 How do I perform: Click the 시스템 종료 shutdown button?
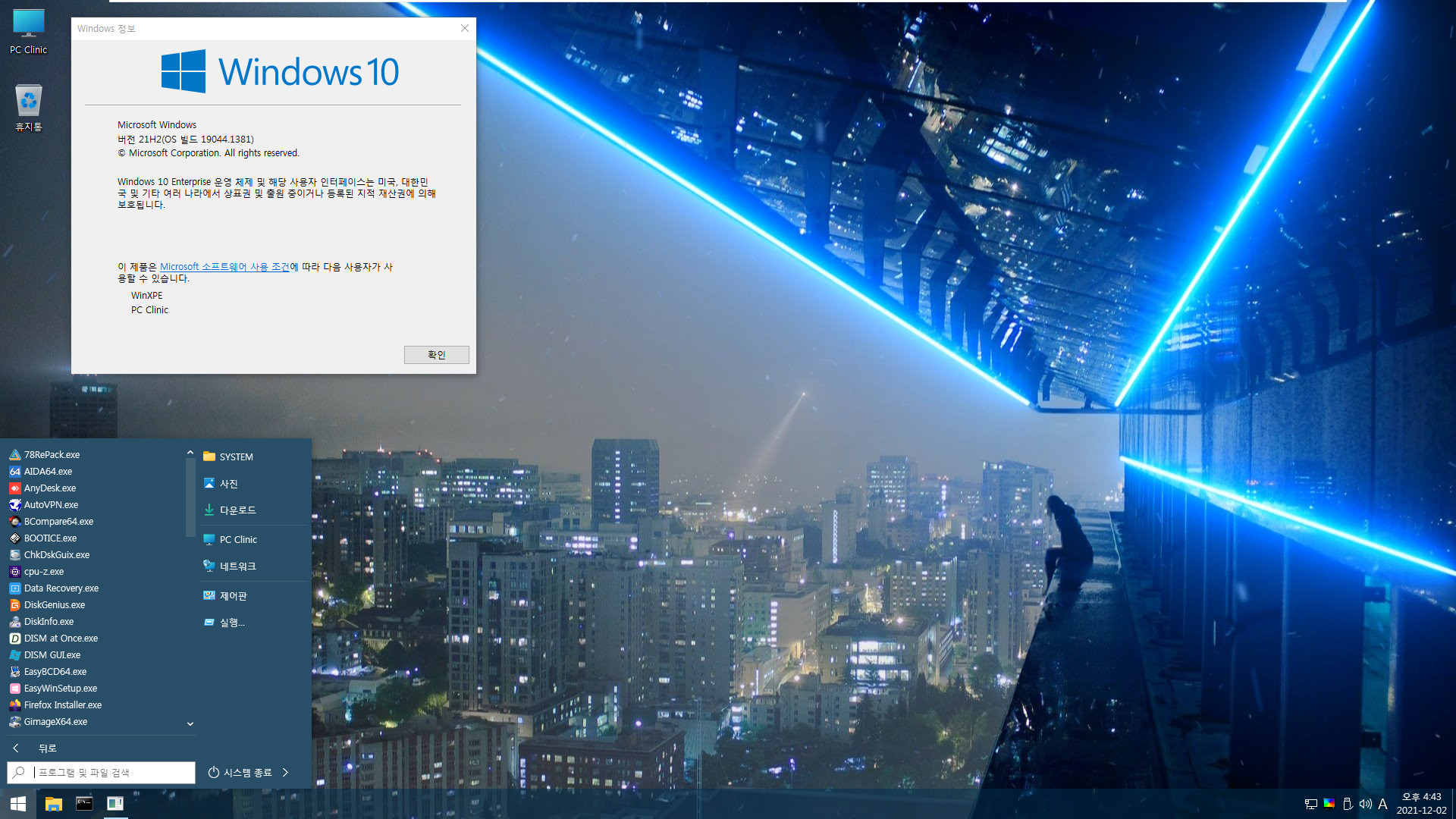[x=240, y=773]
